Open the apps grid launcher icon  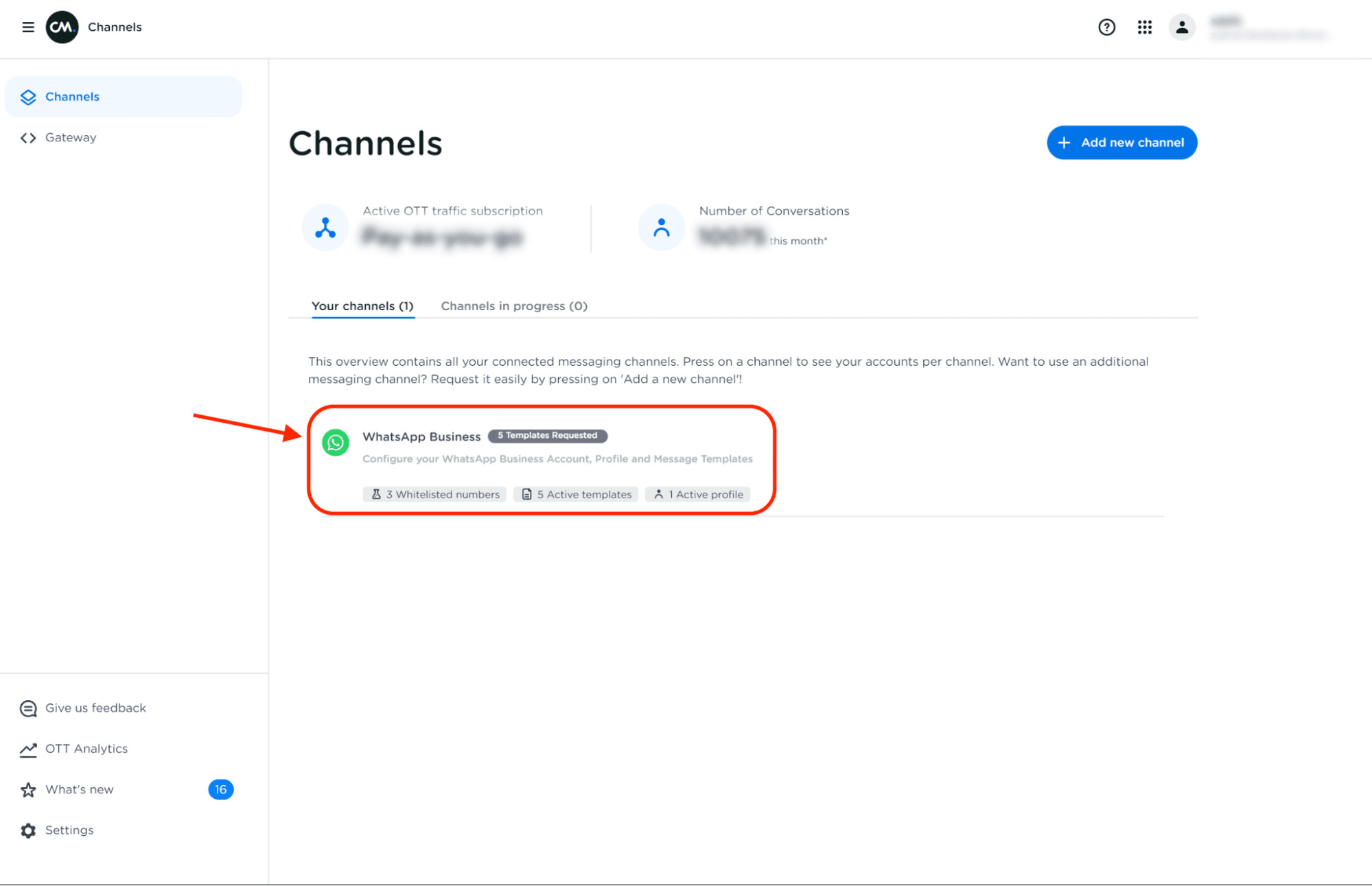coord(1144,27)
